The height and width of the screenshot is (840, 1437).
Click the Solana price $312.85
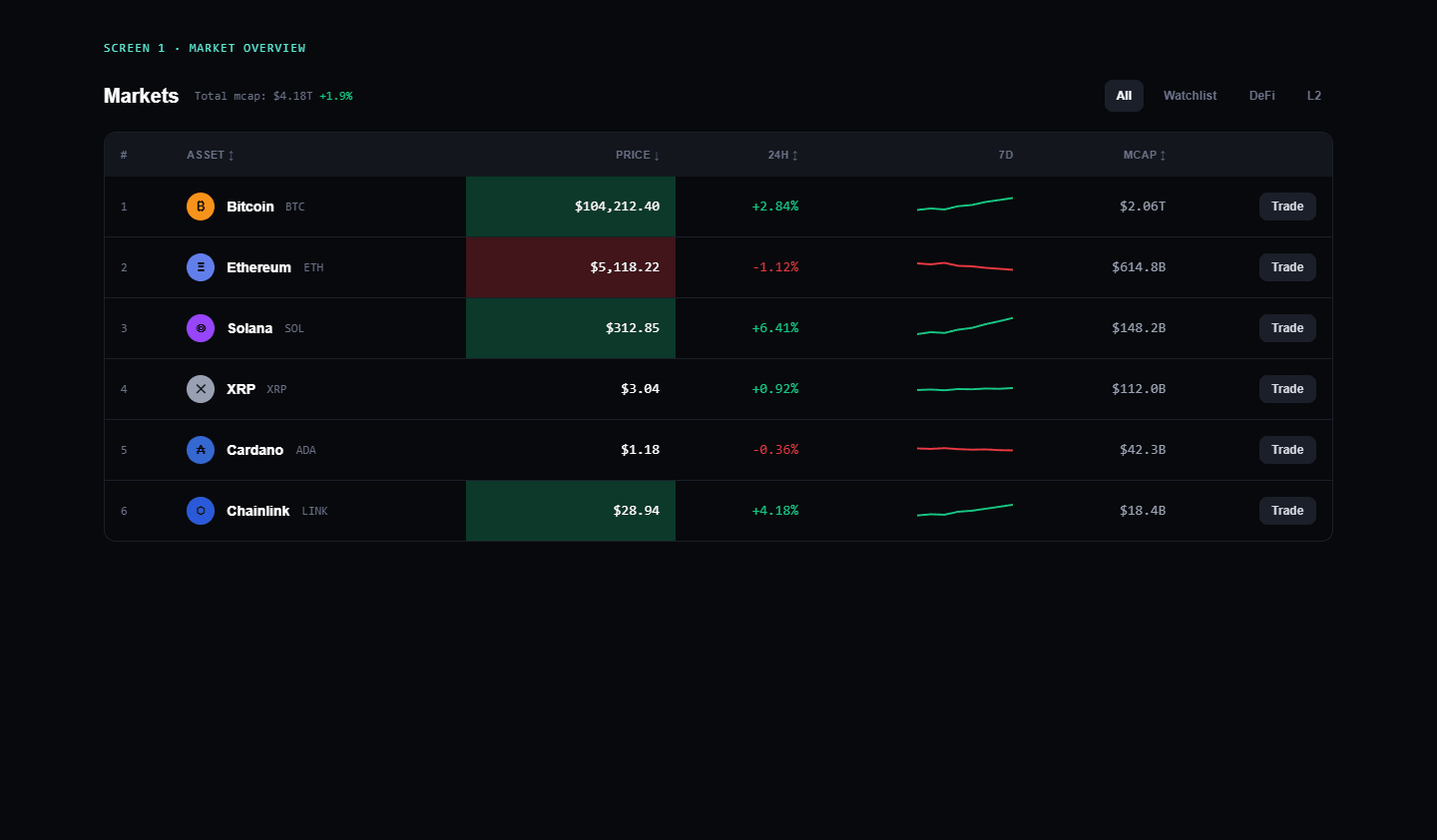click(x=633, y=328)
